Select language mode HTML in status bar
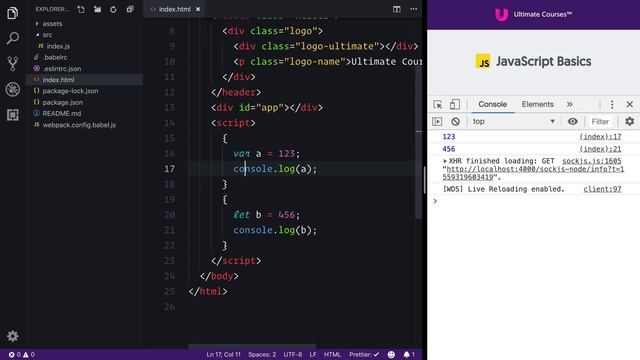The image size is (640, 360). 332,355
